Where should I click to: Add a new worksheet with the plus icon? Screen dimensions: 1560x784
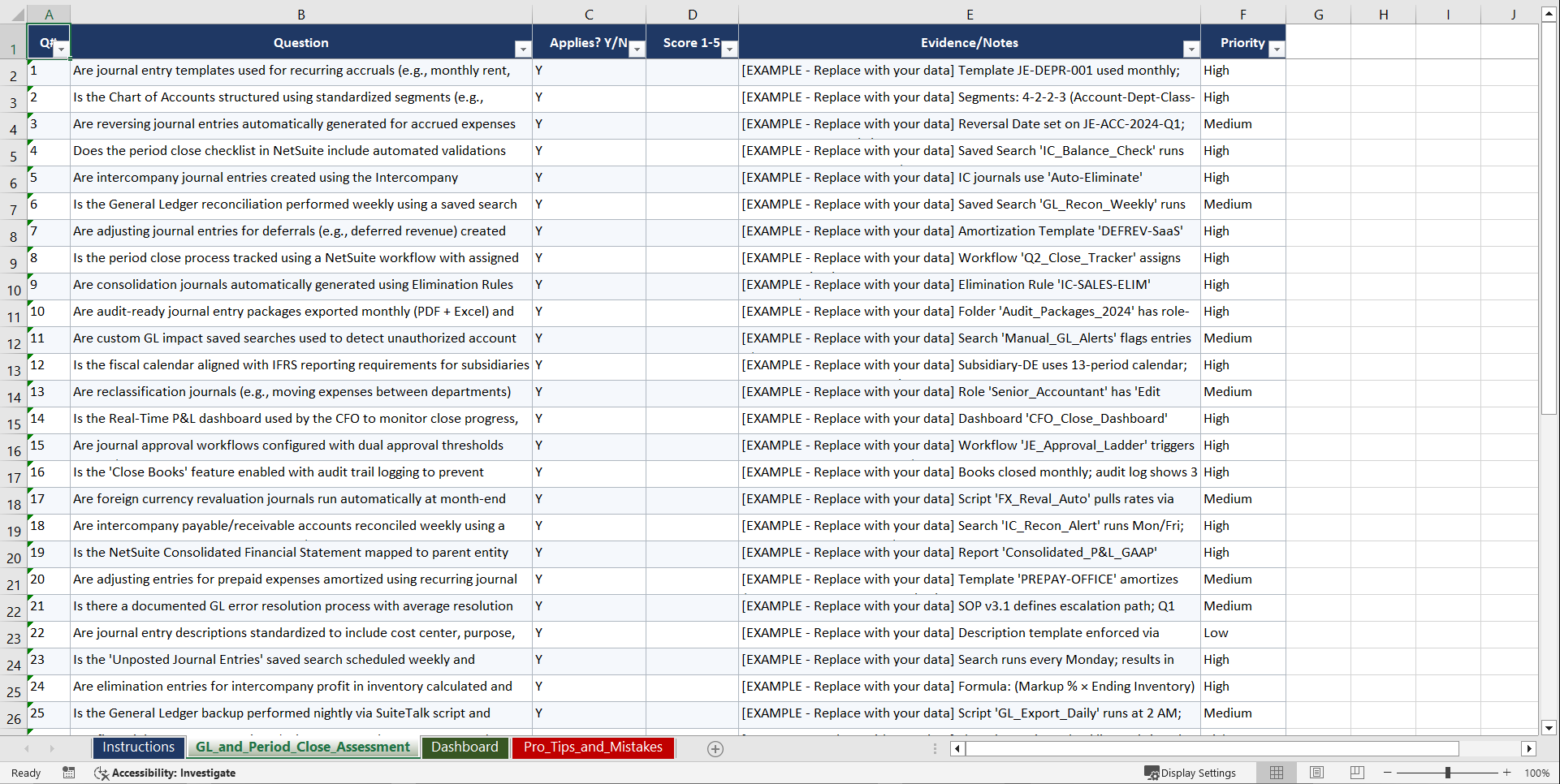715,748
